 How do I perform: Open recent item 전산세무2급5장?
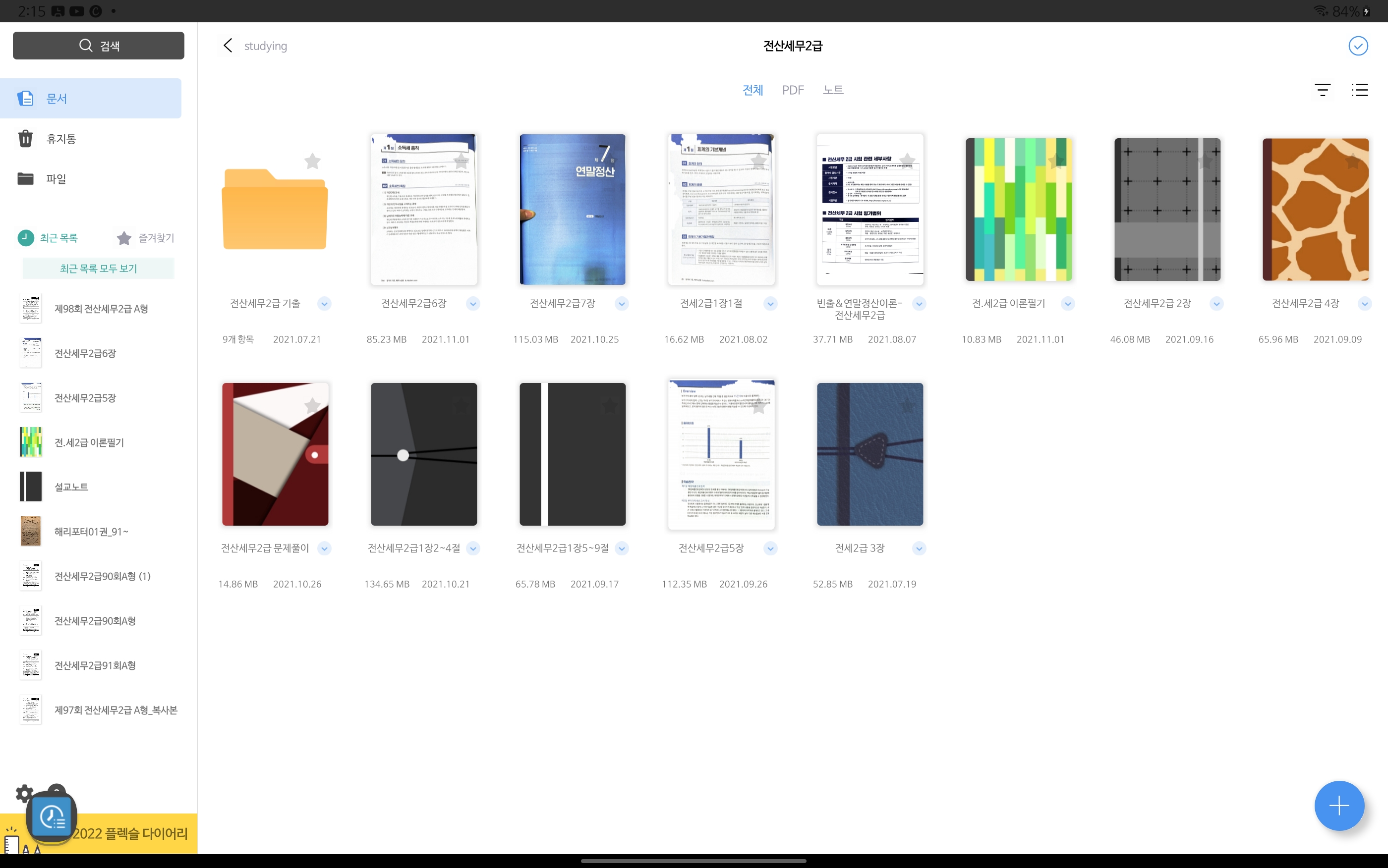click(x=98, y=398)
